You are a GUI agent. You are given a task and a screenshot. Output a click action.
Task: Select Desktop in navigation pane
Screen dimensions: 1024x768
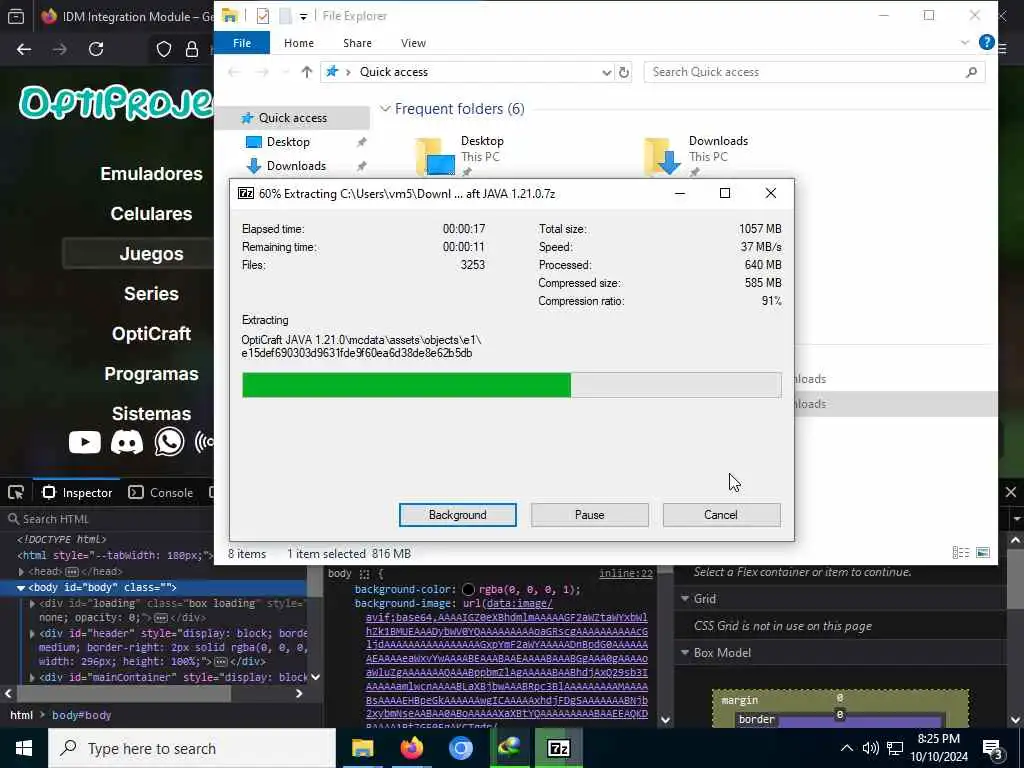click(x=288, y=142)
